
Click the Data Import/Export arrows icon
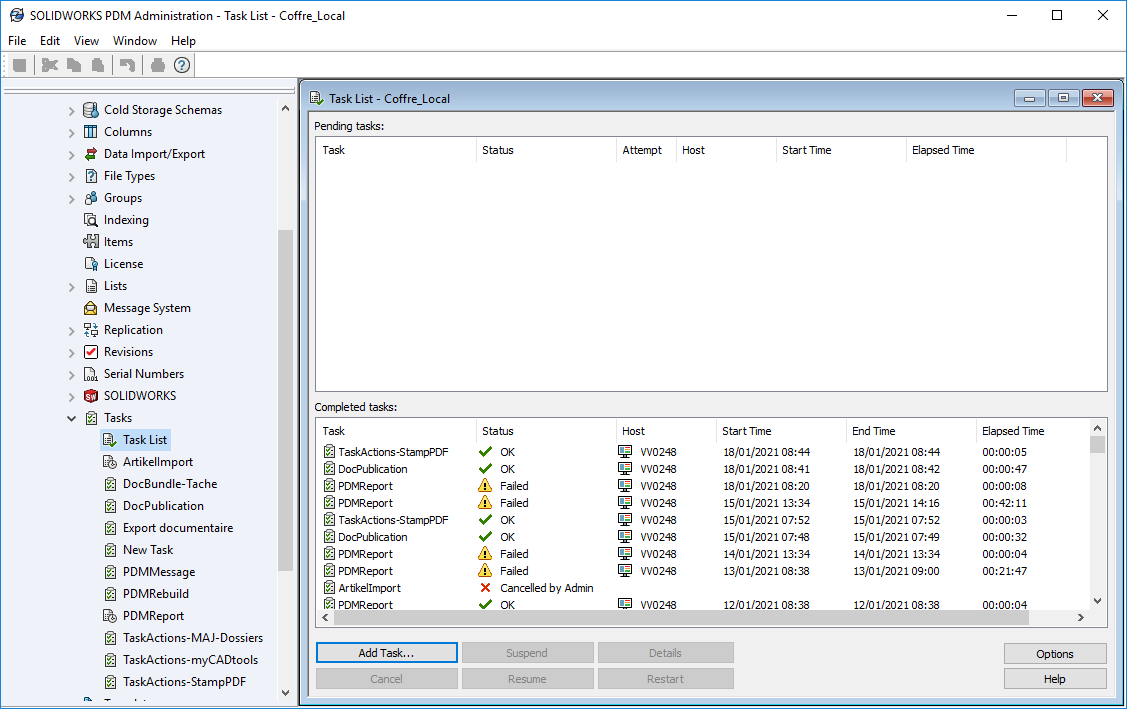(x=91, y=154)
